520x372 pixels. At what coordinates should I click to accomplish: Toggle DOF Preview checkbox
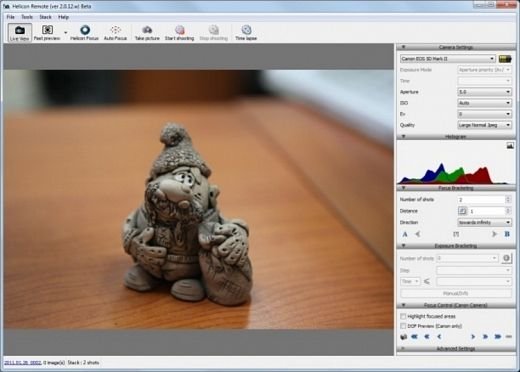(403, 326)
